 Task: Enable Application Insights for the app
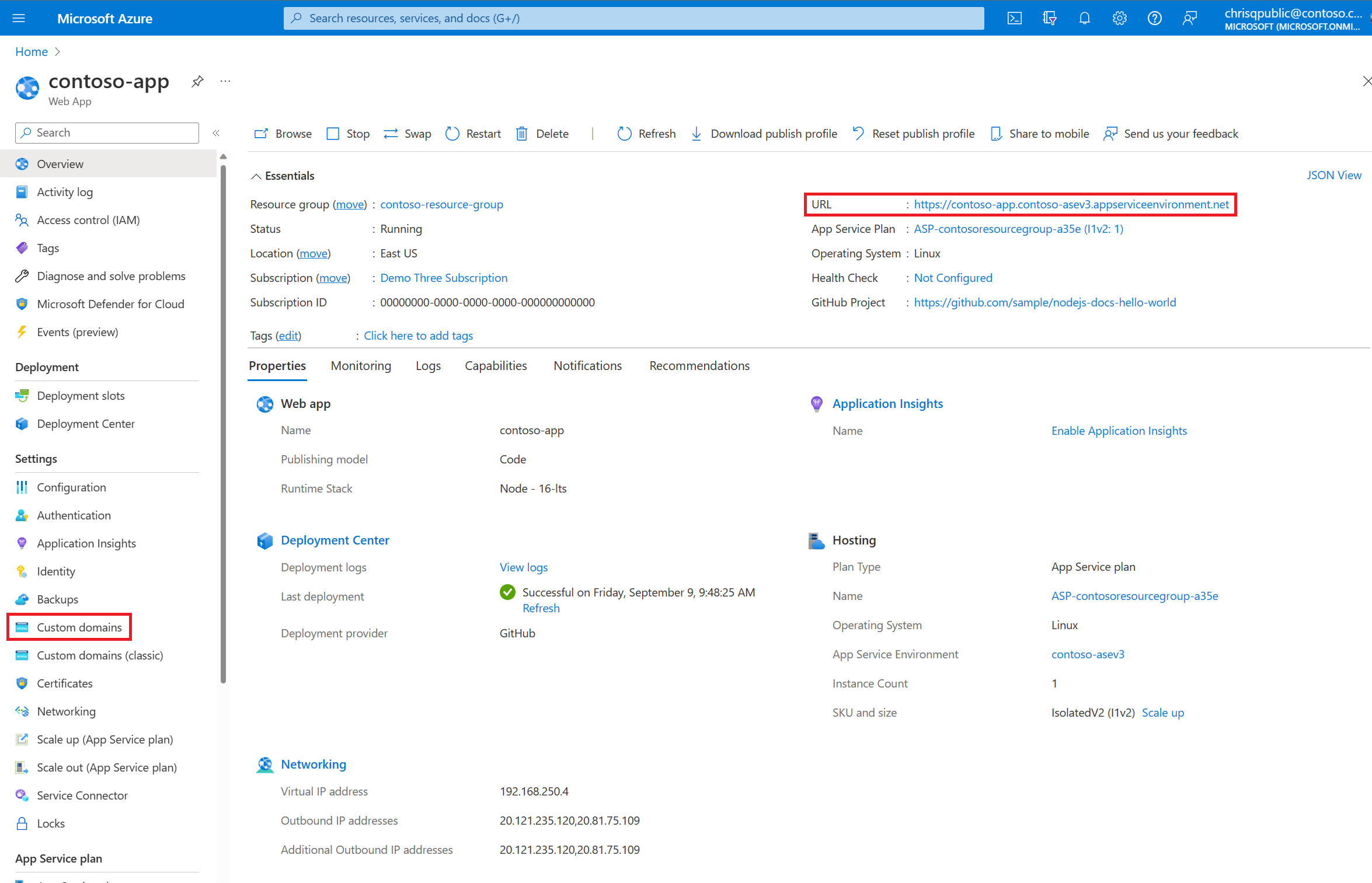click(x=1119, y=430)
